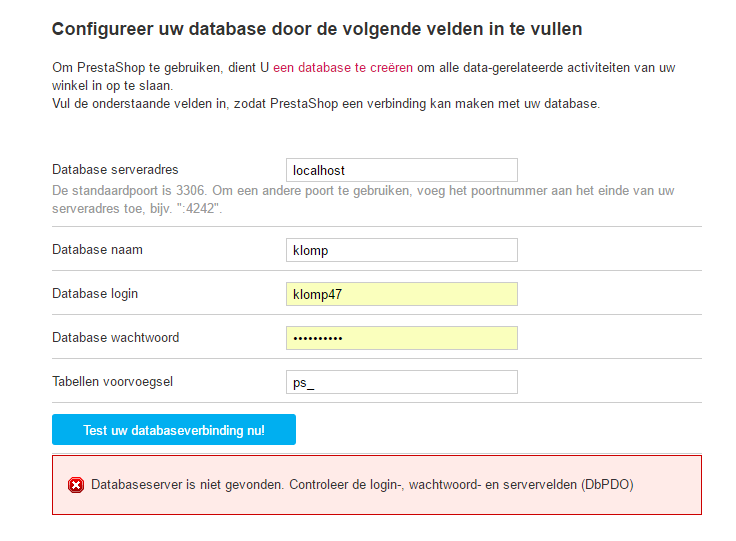Focus the Tabellen voorvoegsel field with ps_
Screen dimensions: 736x541
(x=402, y=382)
